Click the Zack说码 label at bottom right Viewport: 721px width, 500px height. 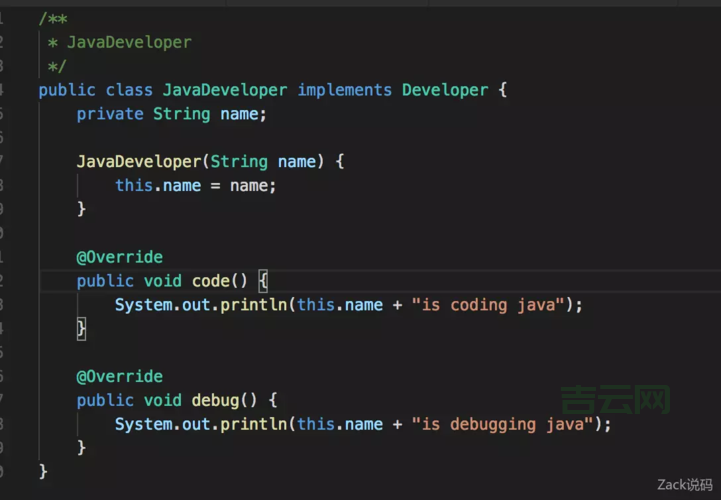[685, 485]
